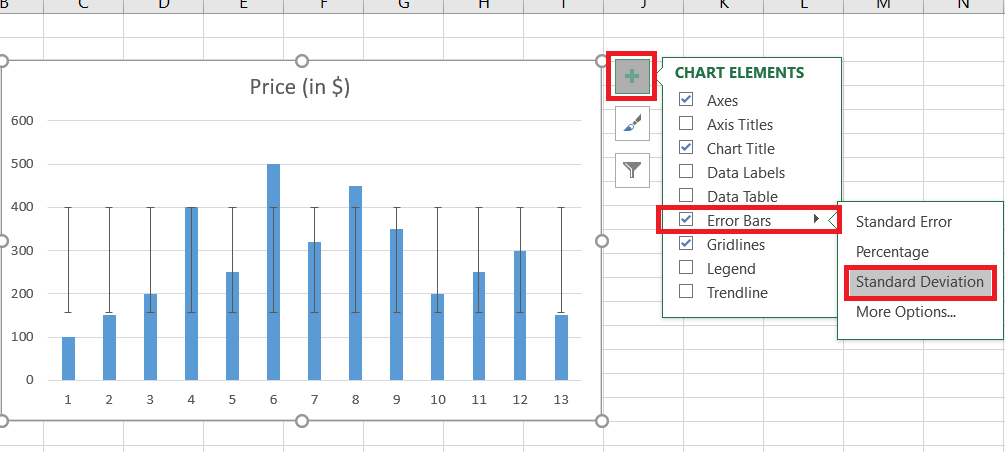Select column header M

(883, 6)
